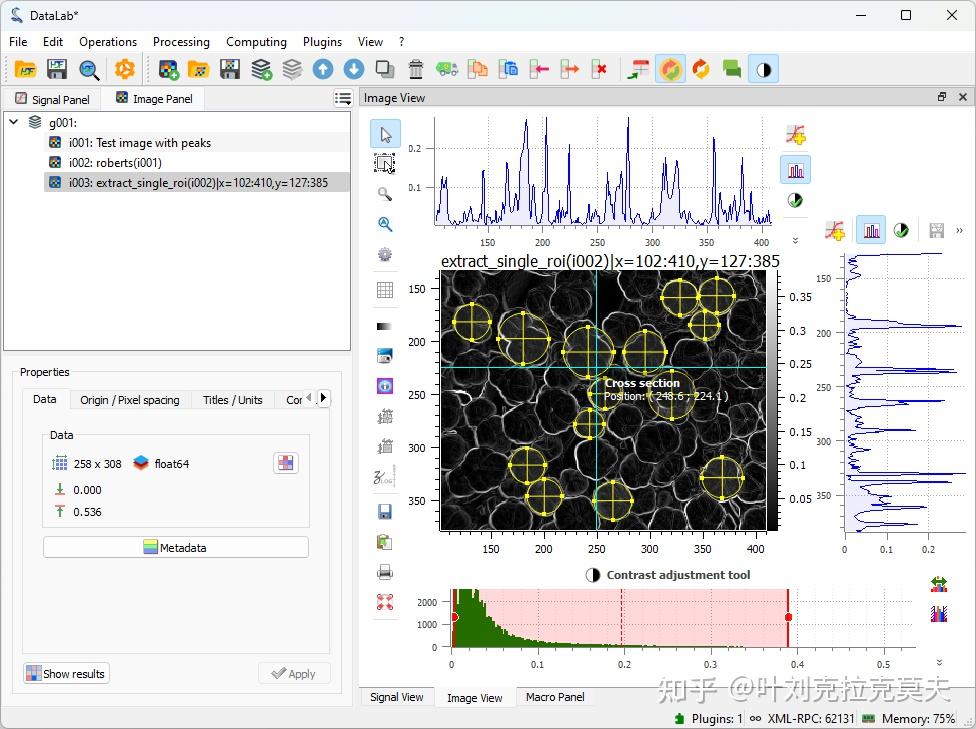Save plot floppy icon in plot toolbar
Image resolution: width=976 pixels, height=729 pixels.
(x=385, y=512)
